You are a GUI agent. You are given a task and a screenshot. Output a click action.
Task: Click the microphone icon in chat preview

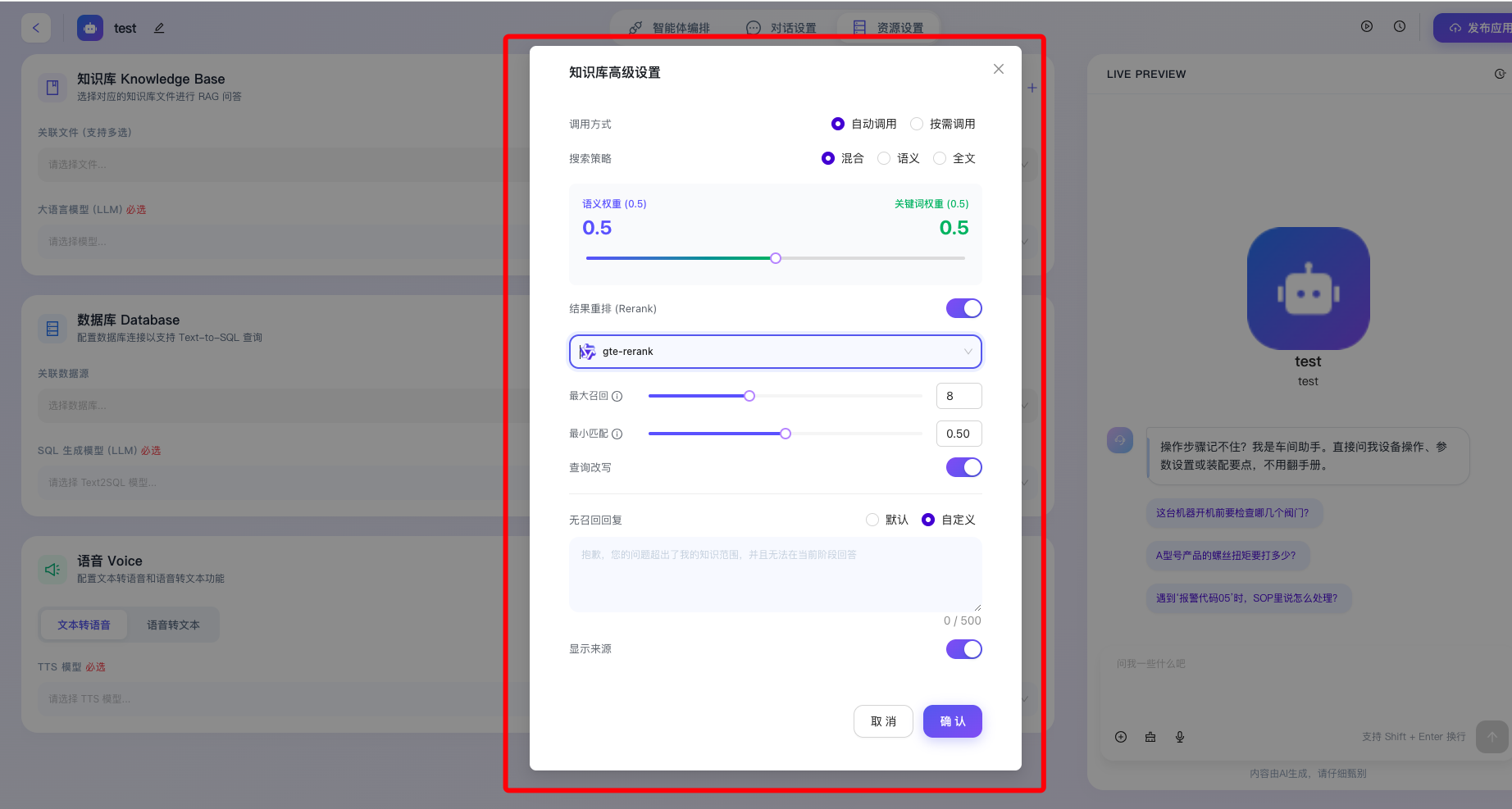[1180, 737]
